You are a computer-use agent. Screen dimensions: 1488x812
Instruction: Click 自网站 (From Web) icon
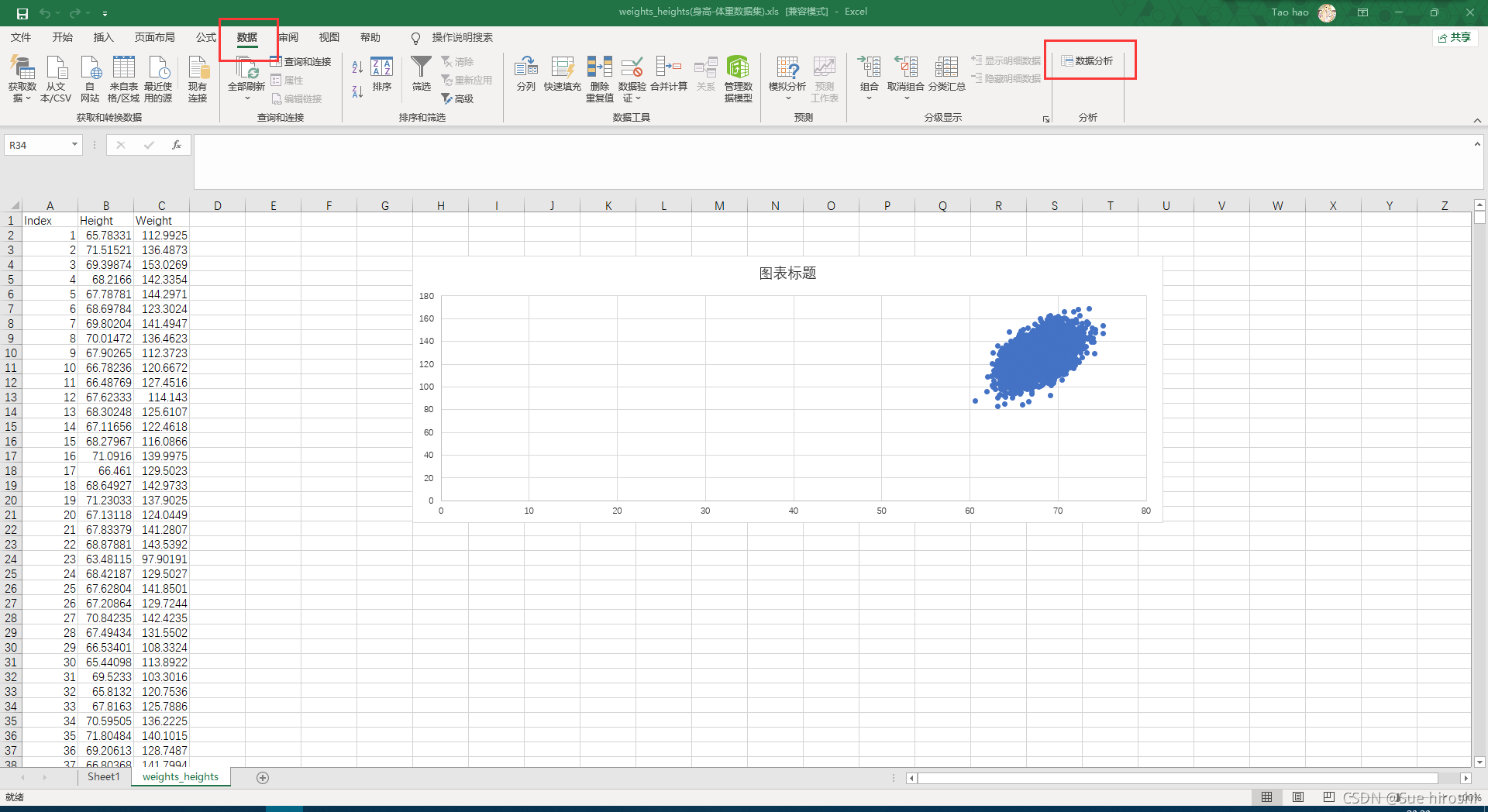(x=90, y=79)
